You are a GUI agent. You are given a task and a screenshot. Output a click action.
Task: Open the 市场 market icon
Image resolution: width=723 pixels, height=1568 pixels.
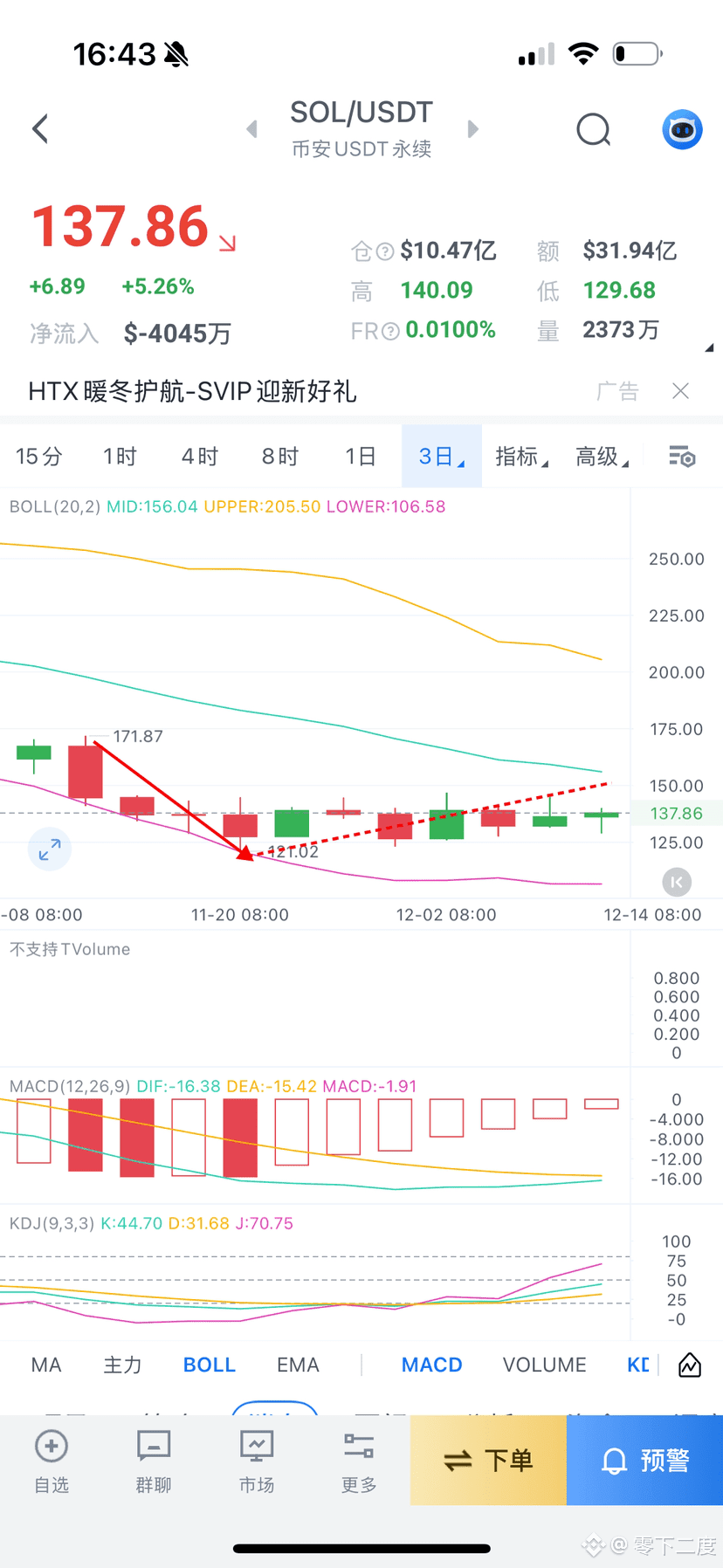(257, 1460)
